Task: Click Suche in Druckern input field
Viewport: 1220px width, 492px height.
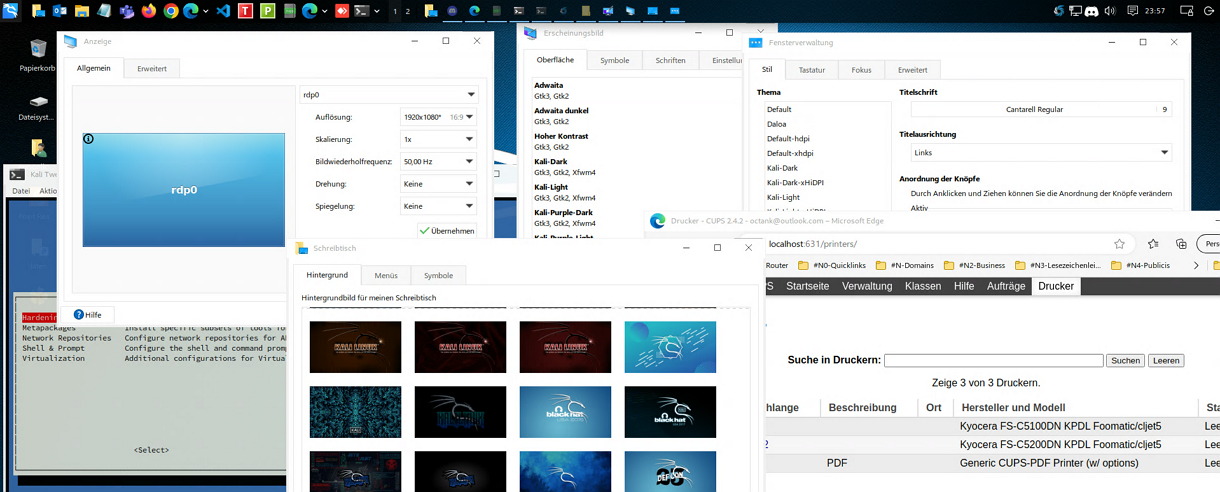Action: 994,360
